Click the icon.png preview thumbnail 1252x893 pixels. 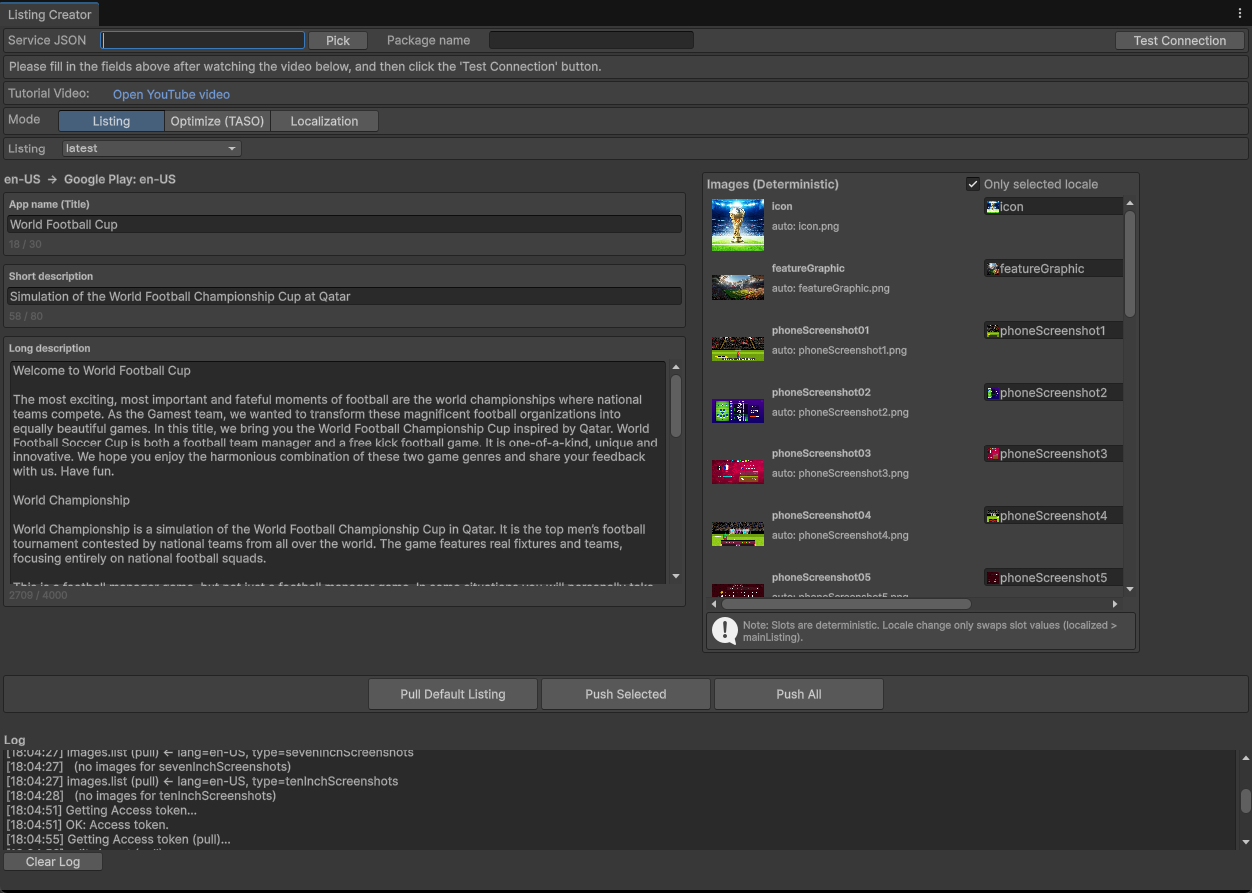coord(737,224)
